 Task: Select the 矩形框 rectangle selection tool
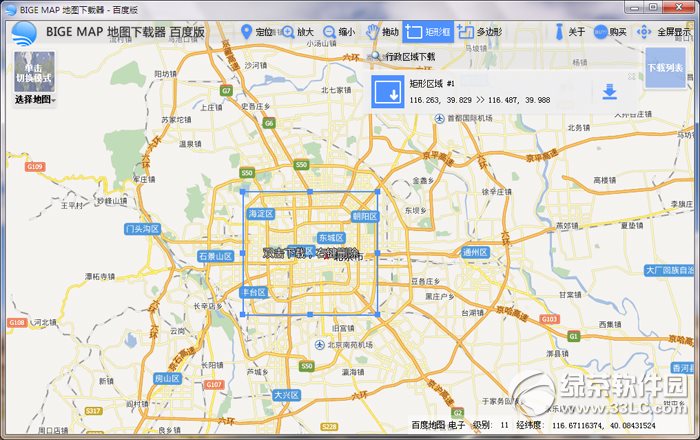pos(428,32)
